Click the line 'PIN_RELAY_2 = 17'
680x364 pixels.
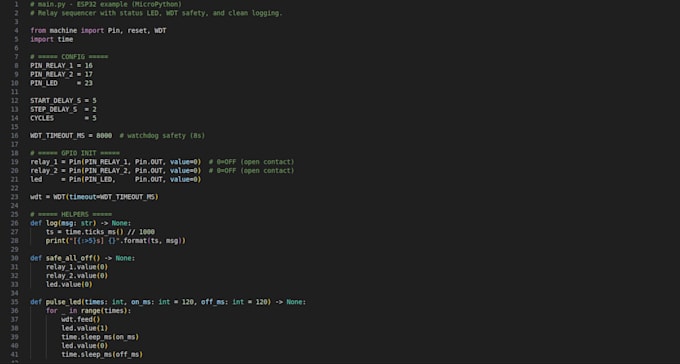pos(62,74)
